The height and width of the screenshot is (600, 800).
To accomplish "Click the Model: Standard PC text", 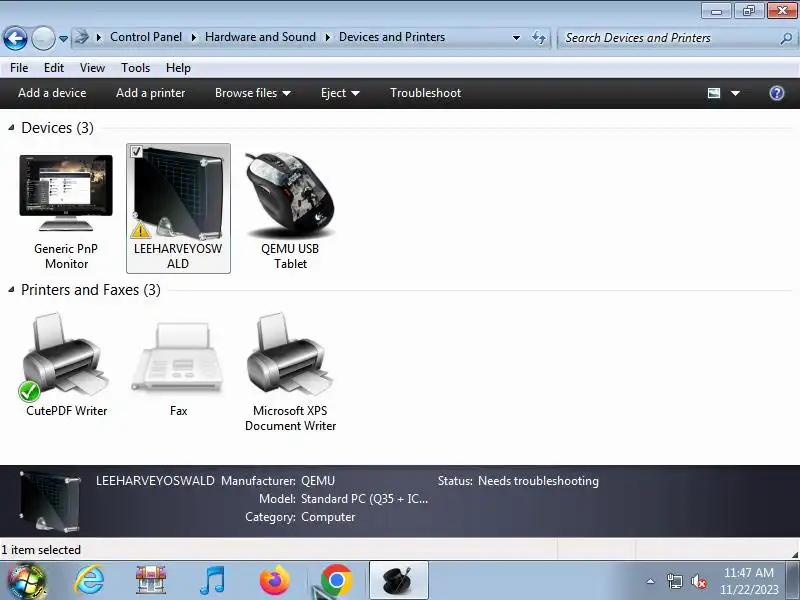I will (x=343, y=498).
